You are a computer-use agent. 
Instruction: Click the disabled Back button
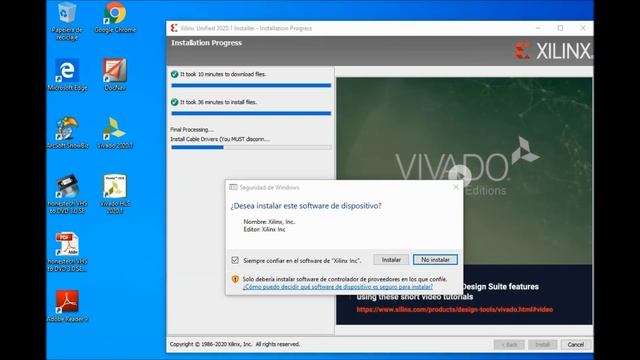point(509,344)
